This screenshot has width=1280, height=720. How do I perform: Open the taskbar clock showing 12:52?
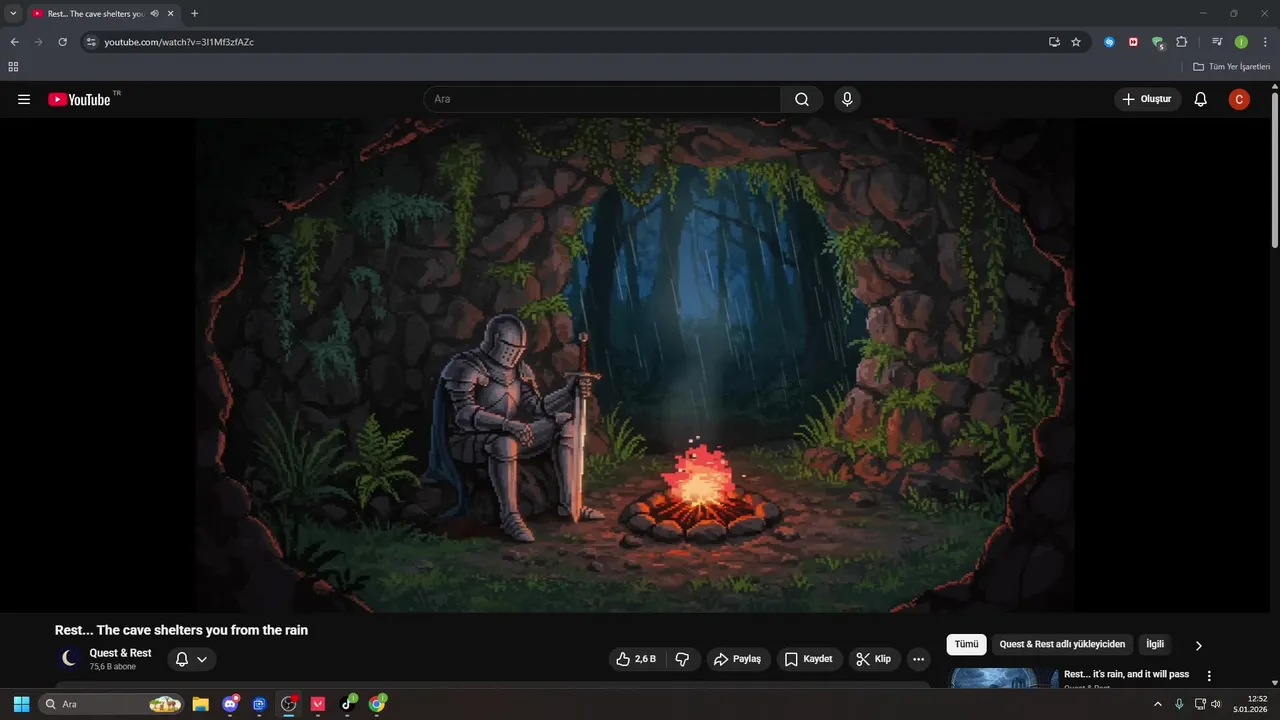(1251, 704)
